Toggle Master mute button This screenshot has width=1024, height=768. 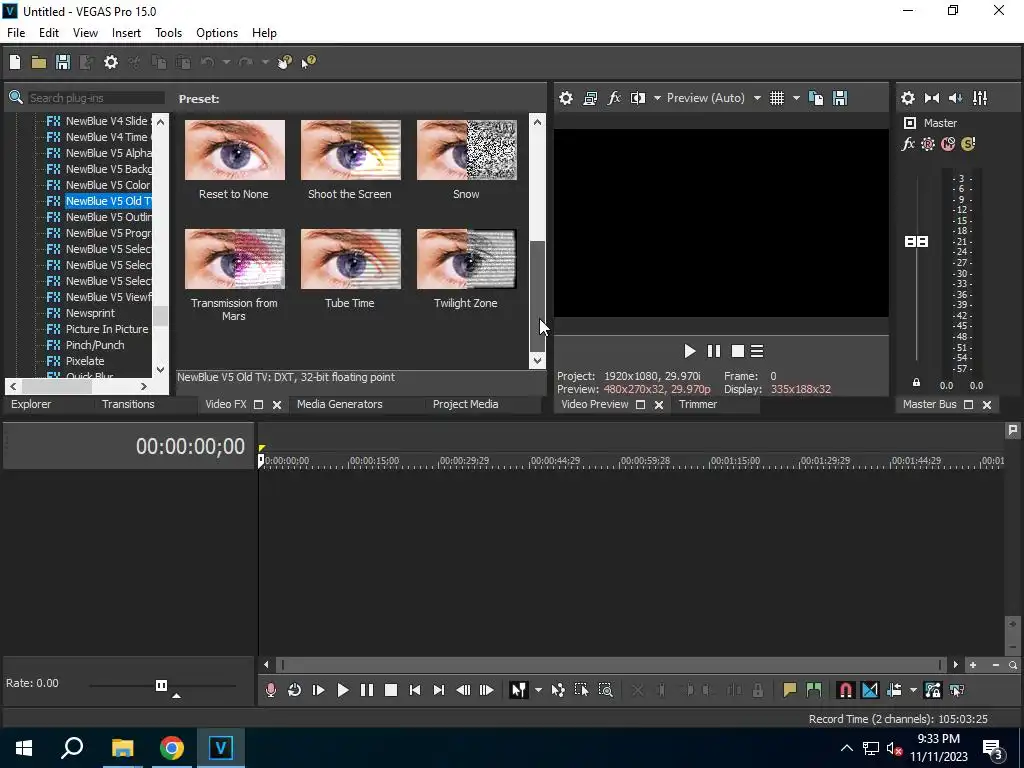[948, 144]
